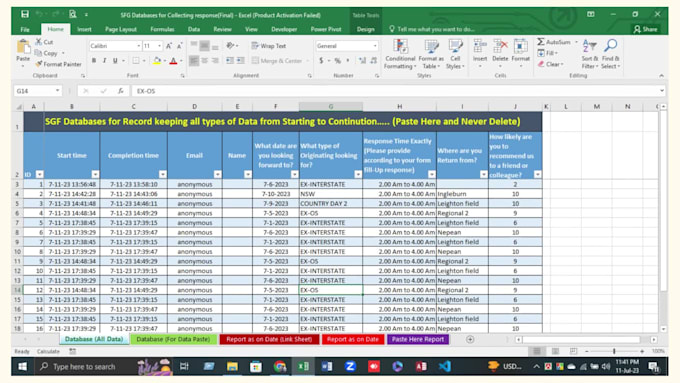Toggle Italic formatting
The height and width of the screenshot is (383, 680).
(104, 61)
